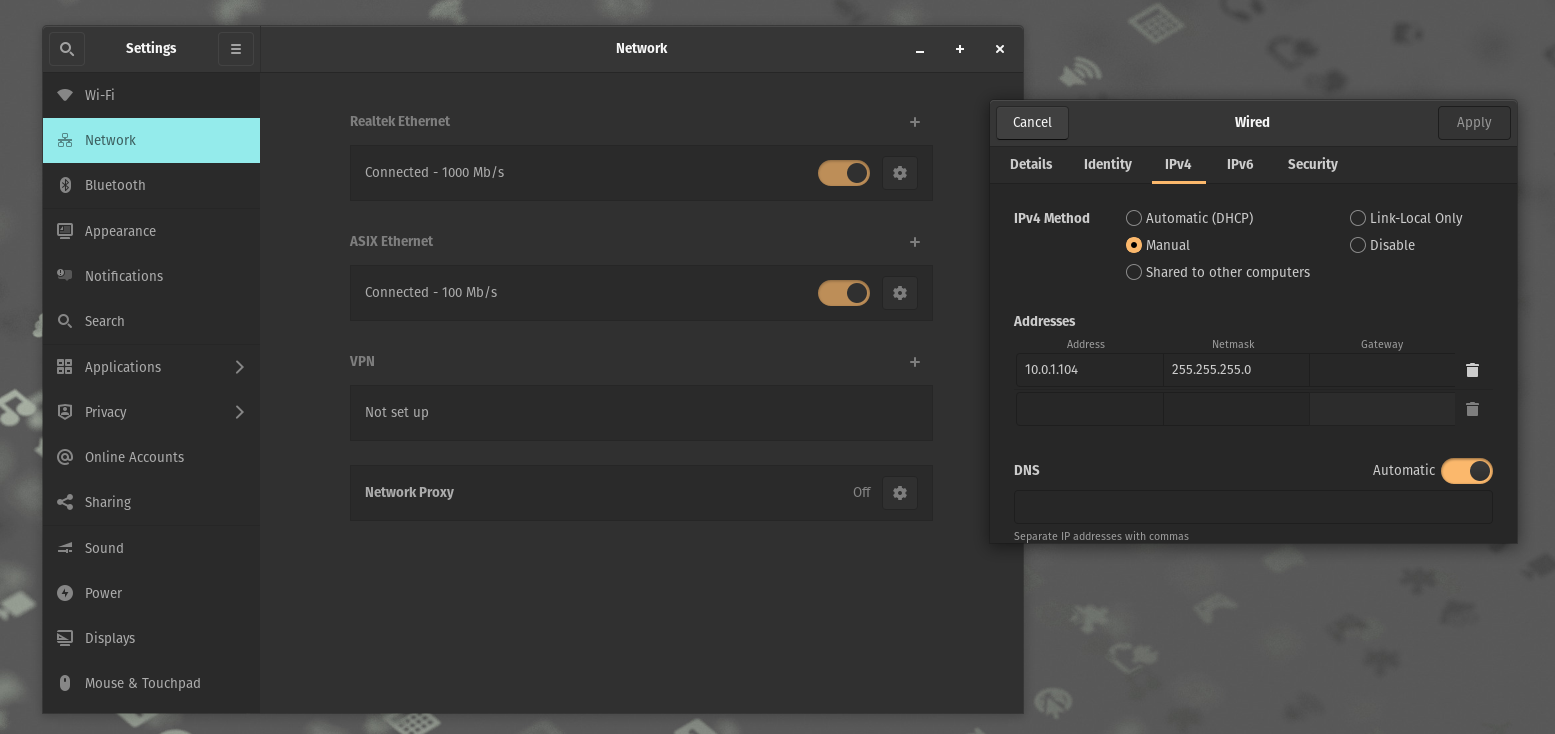Select Link-Local Only method

[1406, 218]
